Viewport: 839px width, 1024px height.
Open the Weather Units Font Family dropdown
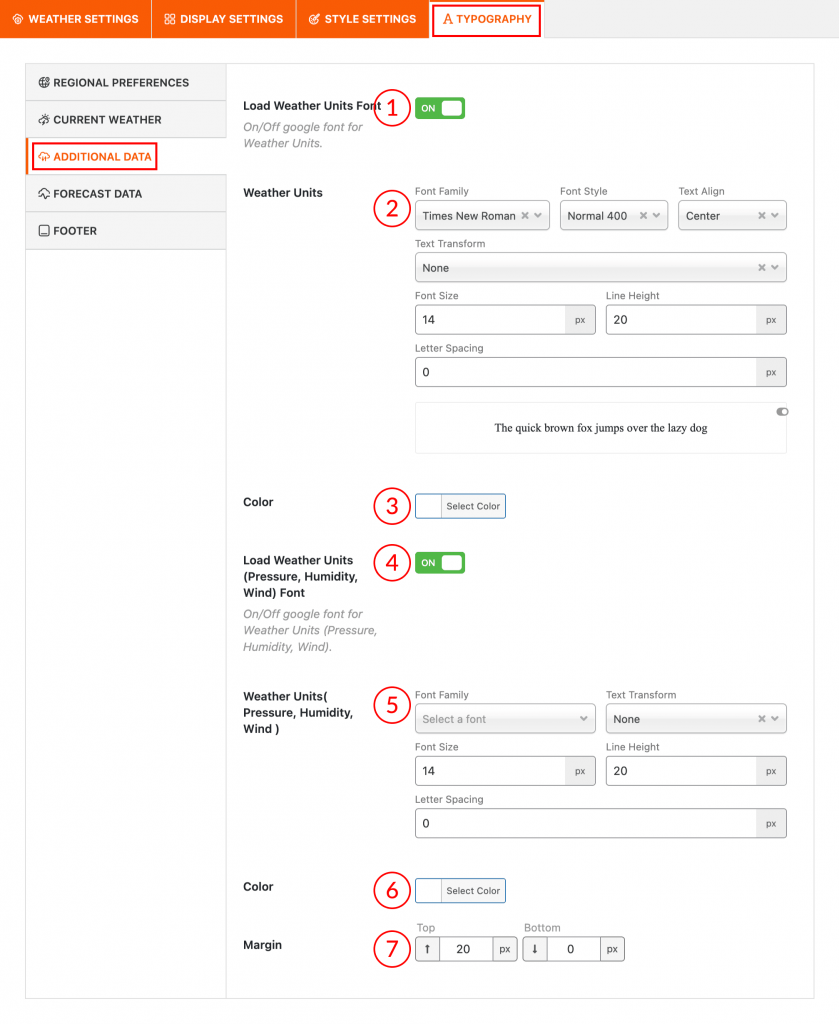(482, 216)
